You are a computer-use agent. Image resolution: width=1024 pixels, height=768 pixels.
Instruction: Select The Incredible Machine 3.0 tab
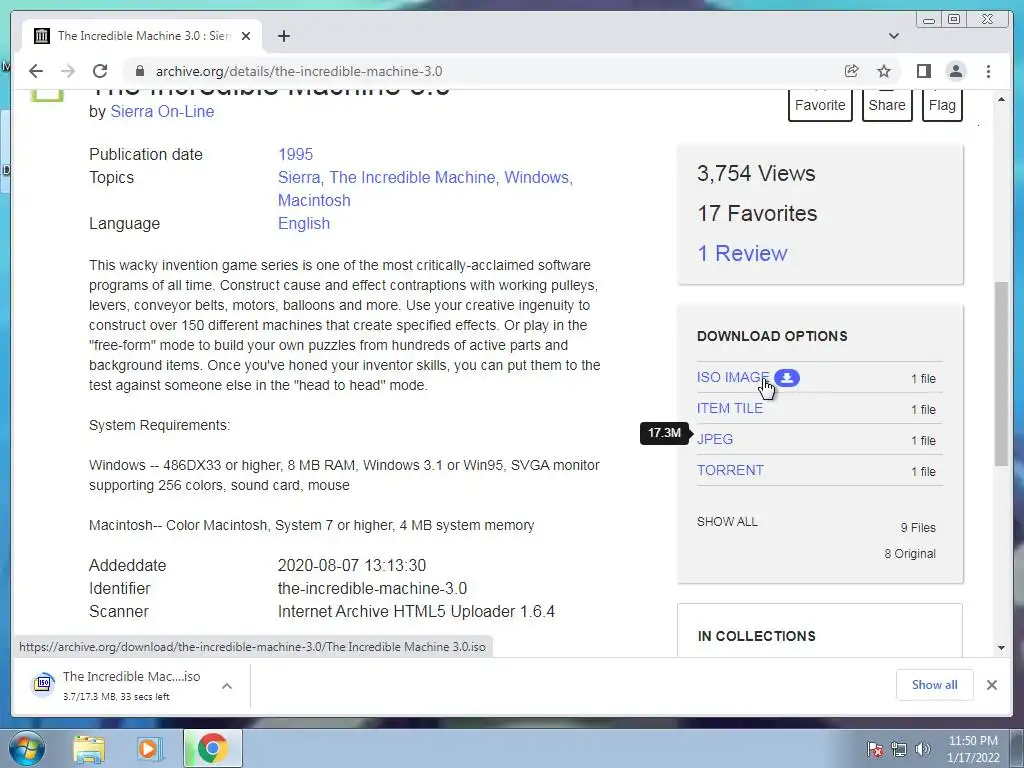click(x=142, y=36)
